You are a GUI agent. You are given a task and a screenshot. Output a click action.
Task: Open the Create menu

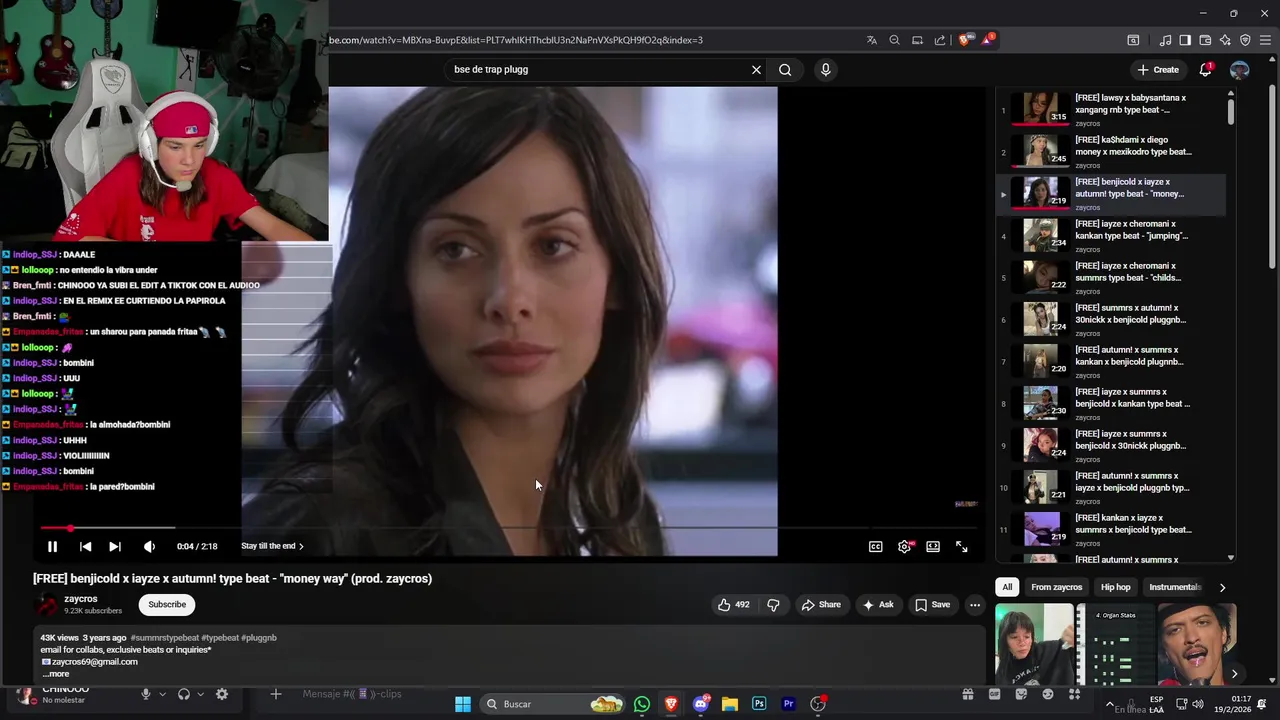pyautogui.click(x=1158, y=70)
